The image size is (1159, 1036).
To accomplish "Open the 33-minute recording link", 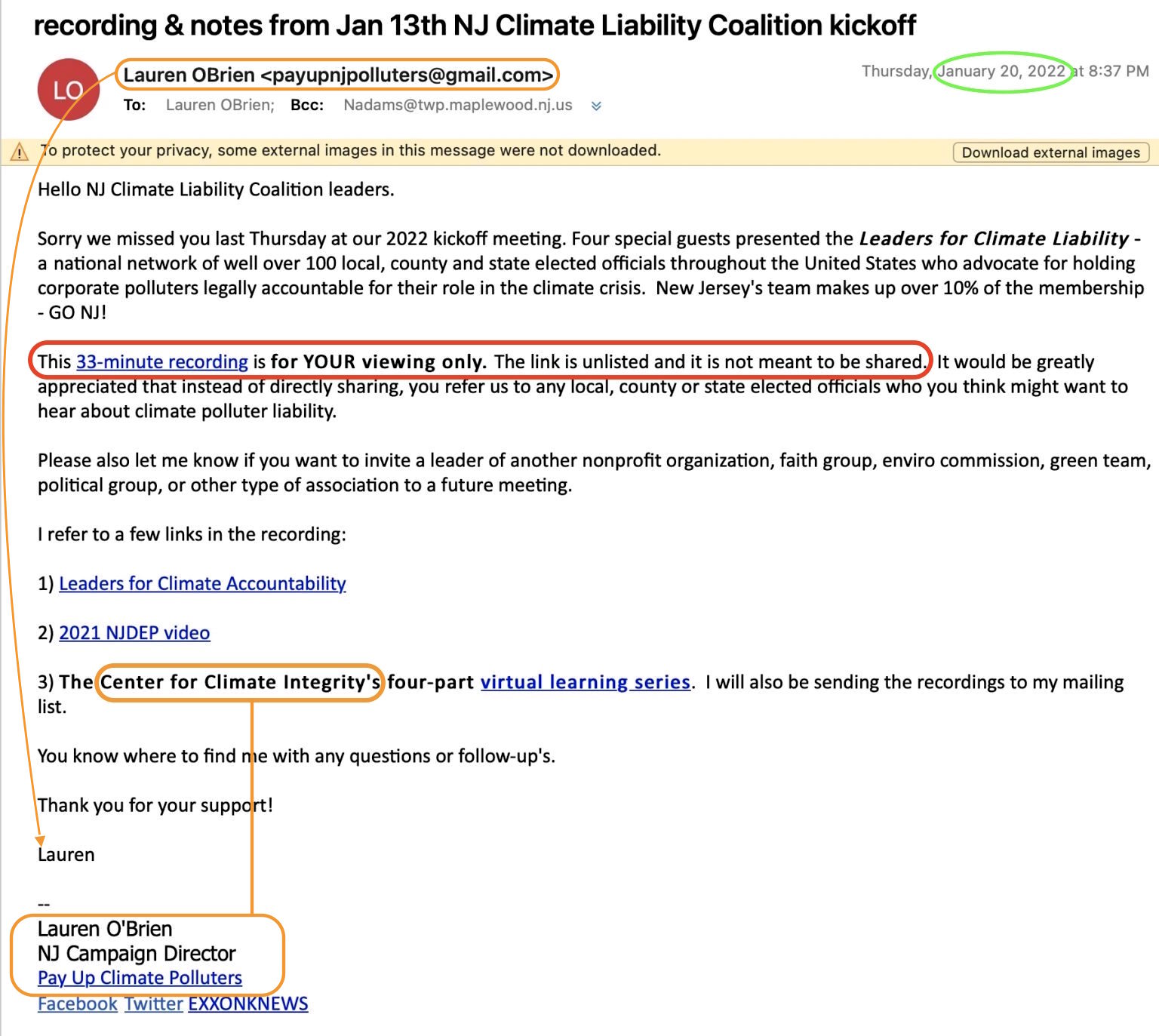I will [x=161, y=362].
